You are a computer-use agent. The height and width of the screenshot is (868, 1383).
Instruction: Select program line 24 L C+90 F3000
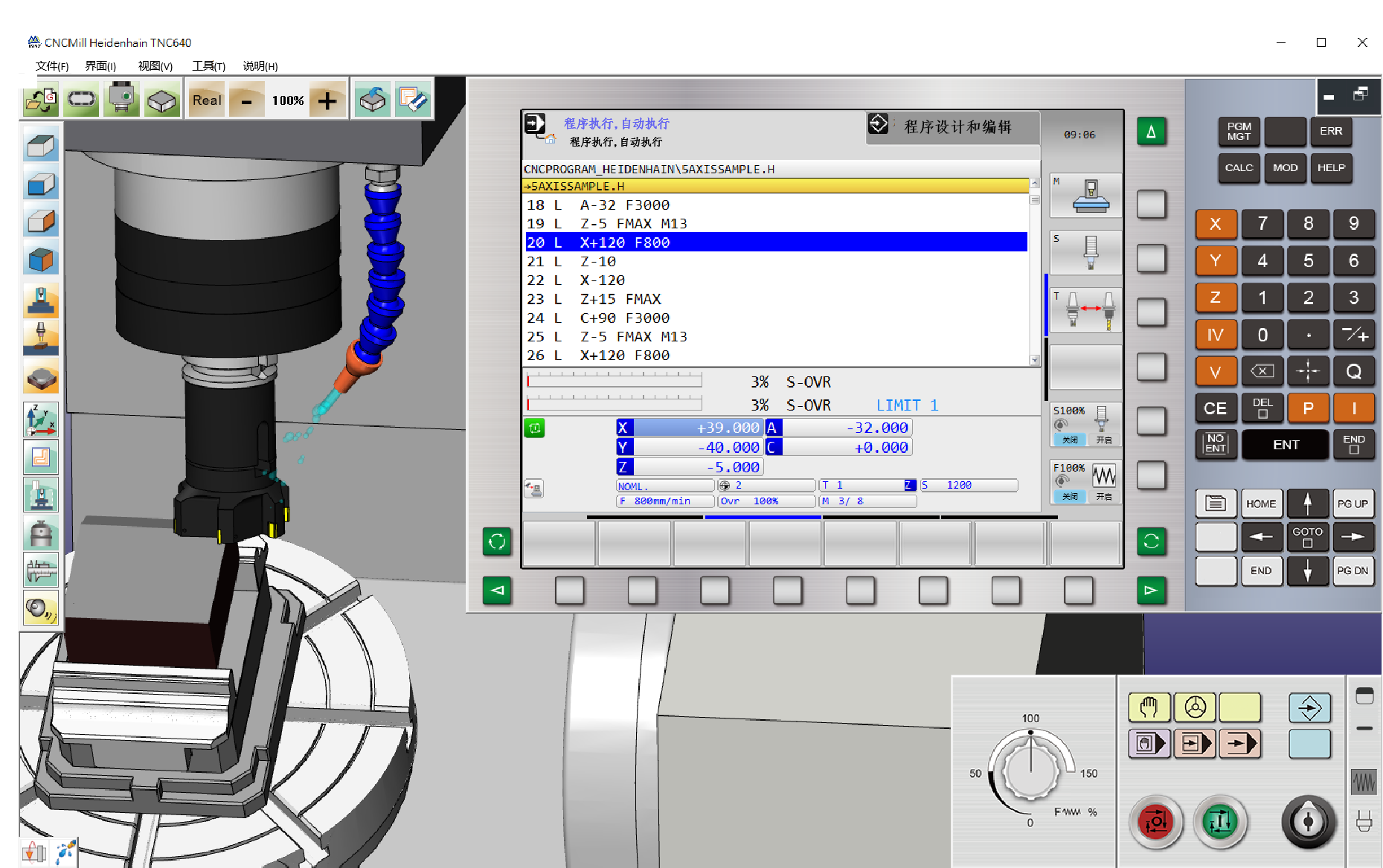click(776, 318)
